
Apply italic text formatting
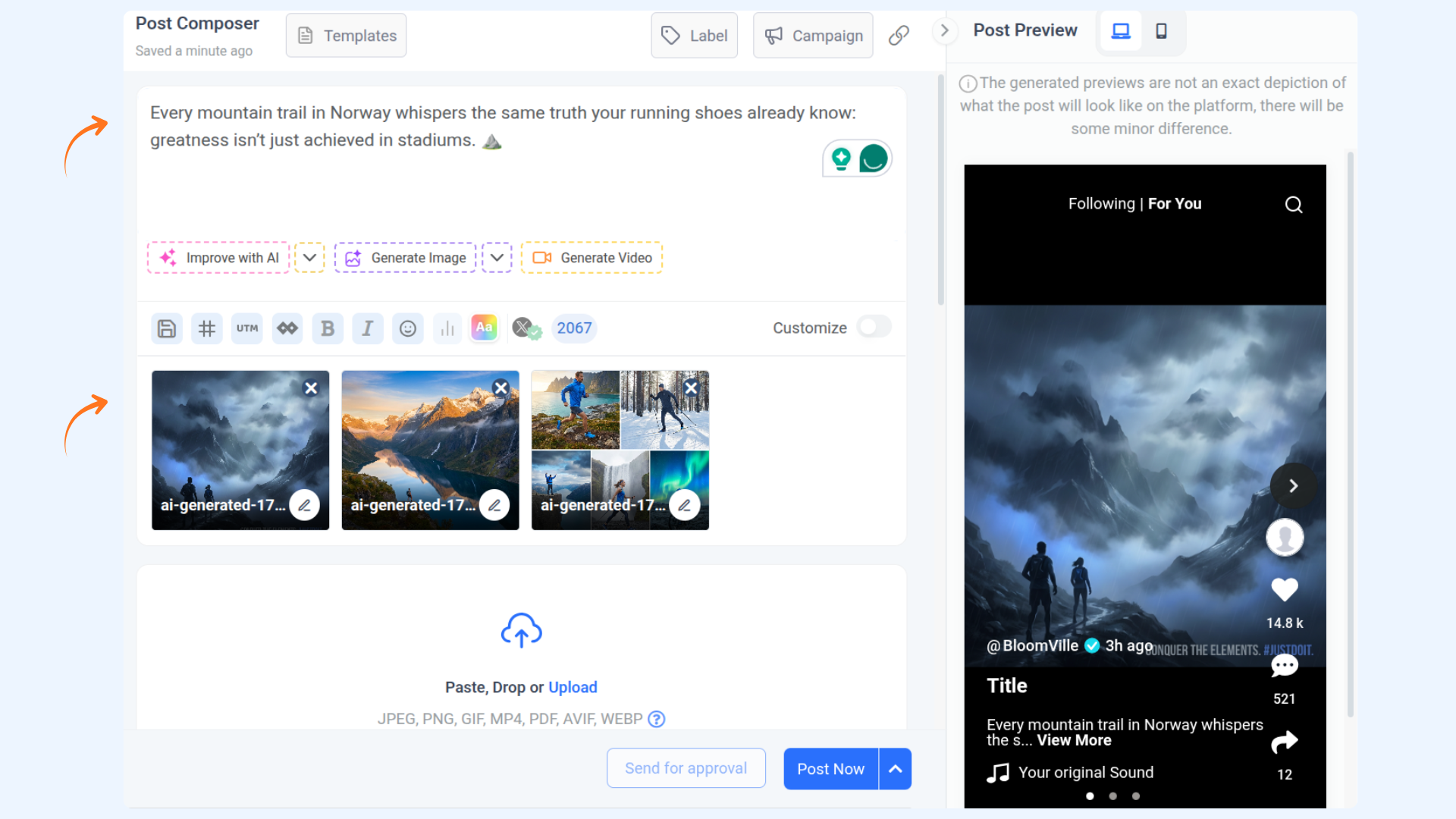368,328
